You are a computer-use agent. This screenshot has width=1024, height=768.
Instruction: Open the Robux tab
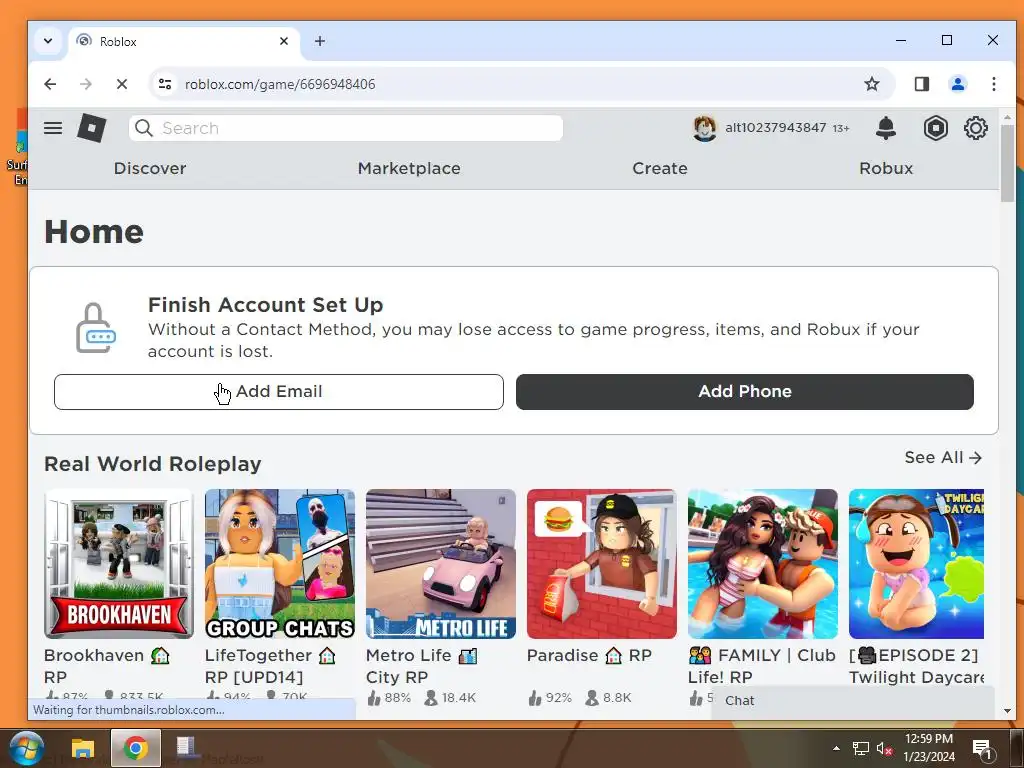click(x=886, y=168)
